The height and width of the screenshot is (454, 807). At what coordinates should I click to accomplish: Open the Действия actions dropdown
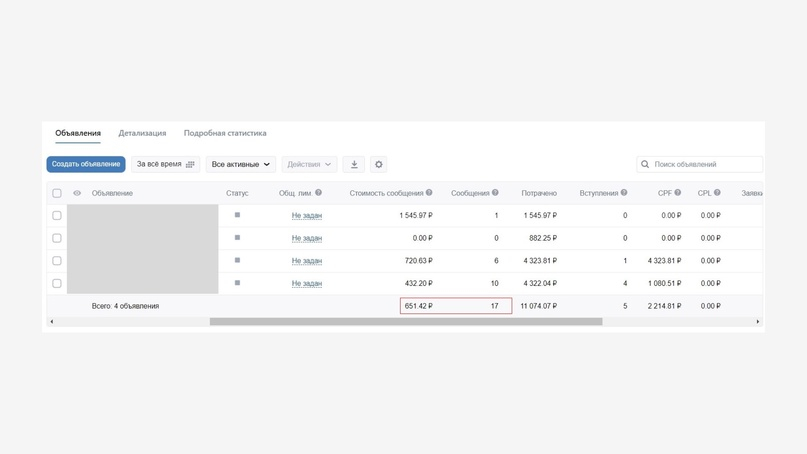309,164
